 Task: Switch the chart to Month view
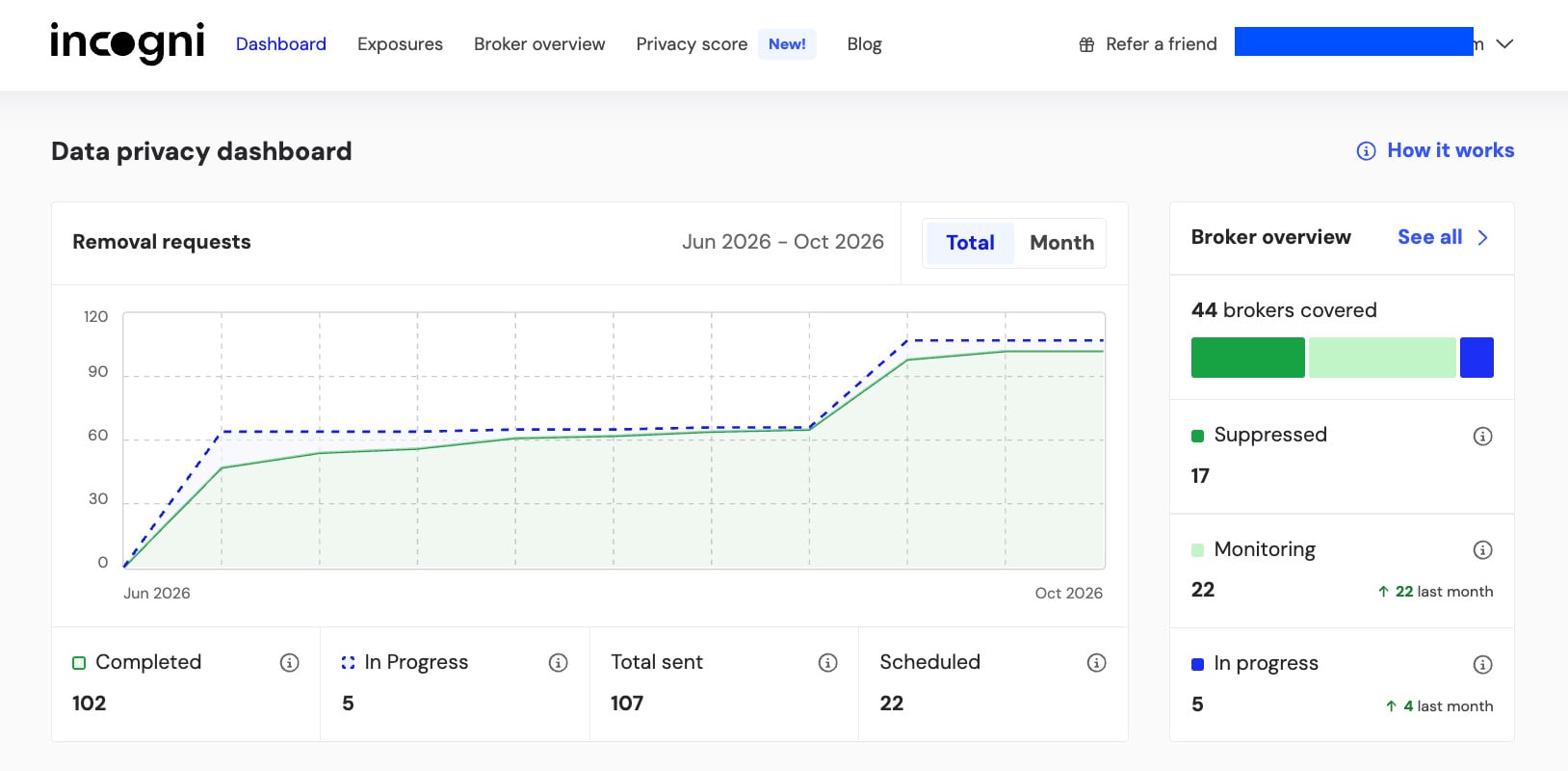tap(1061, 243)
